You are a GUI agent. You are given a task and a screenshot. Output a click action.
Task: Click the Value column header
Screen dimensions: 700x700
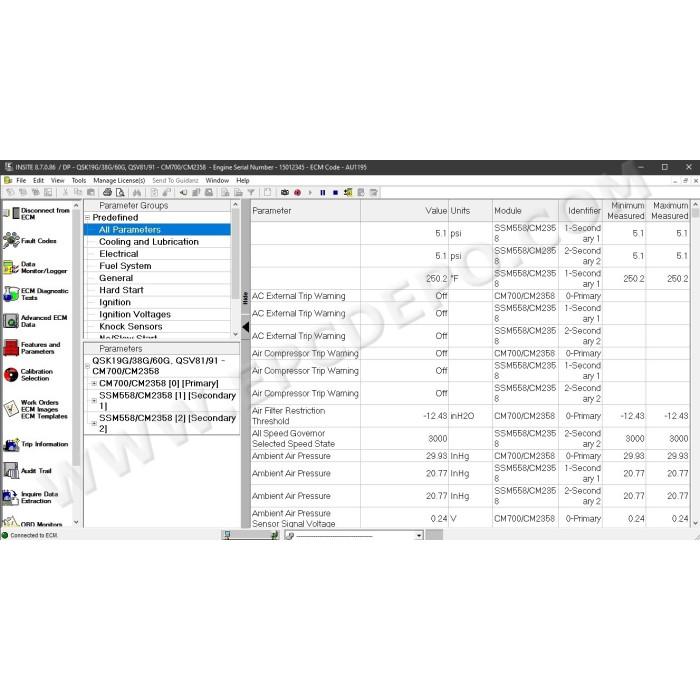point(404,211)
